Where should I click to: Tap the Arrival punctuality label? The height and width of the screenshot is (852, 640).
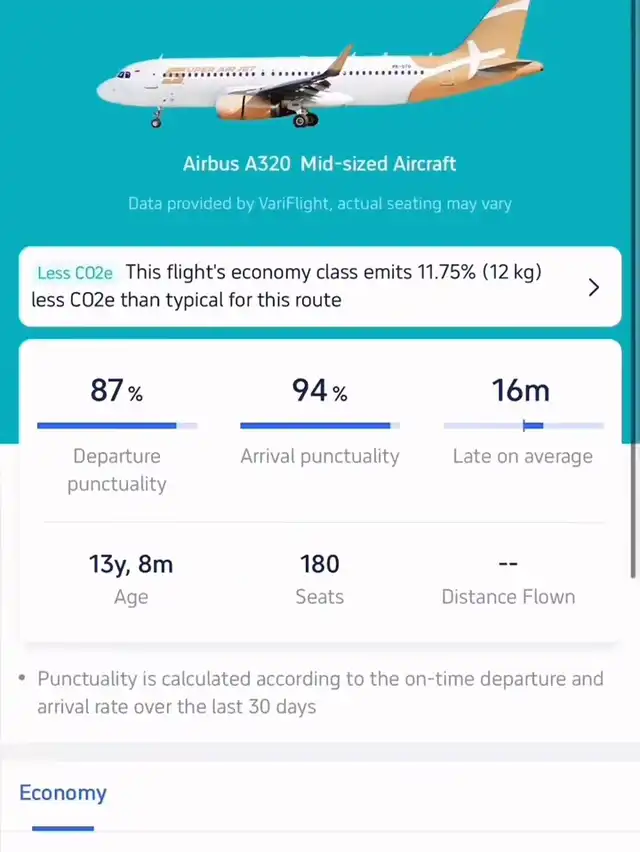(x=320, y=456)
